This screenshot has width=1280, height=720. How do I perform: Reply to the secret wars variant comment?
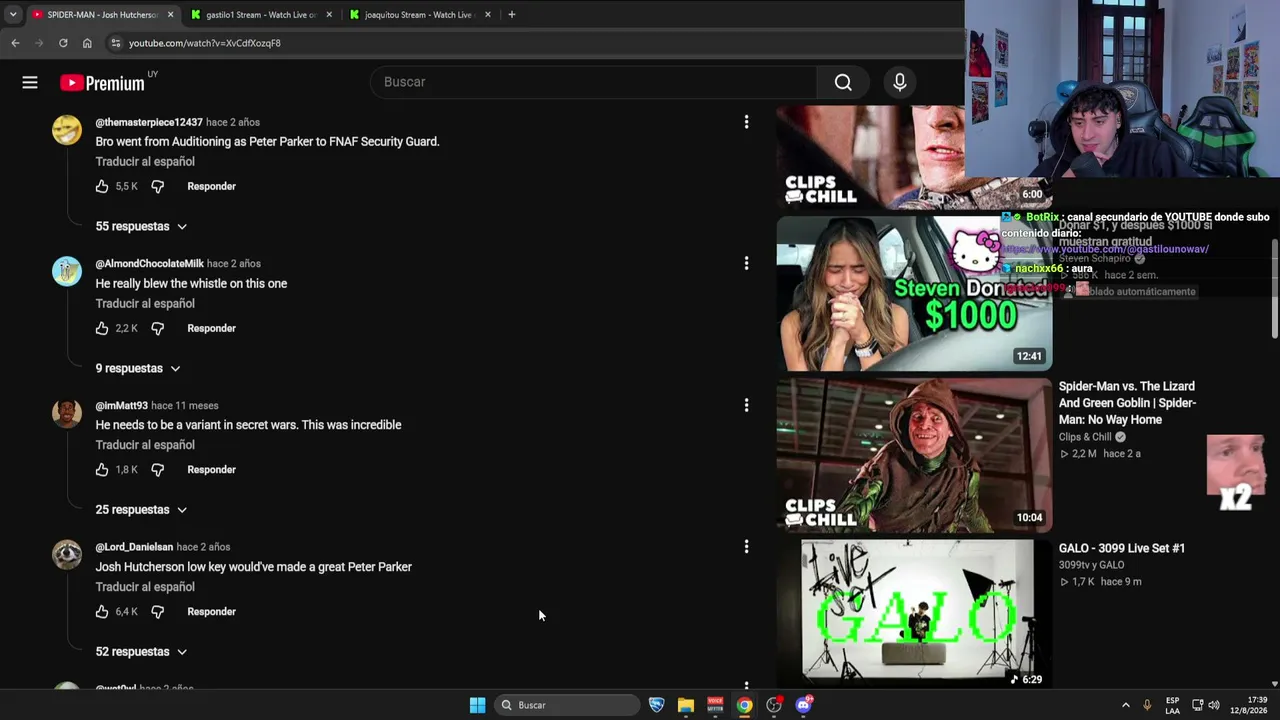point(211,470)
